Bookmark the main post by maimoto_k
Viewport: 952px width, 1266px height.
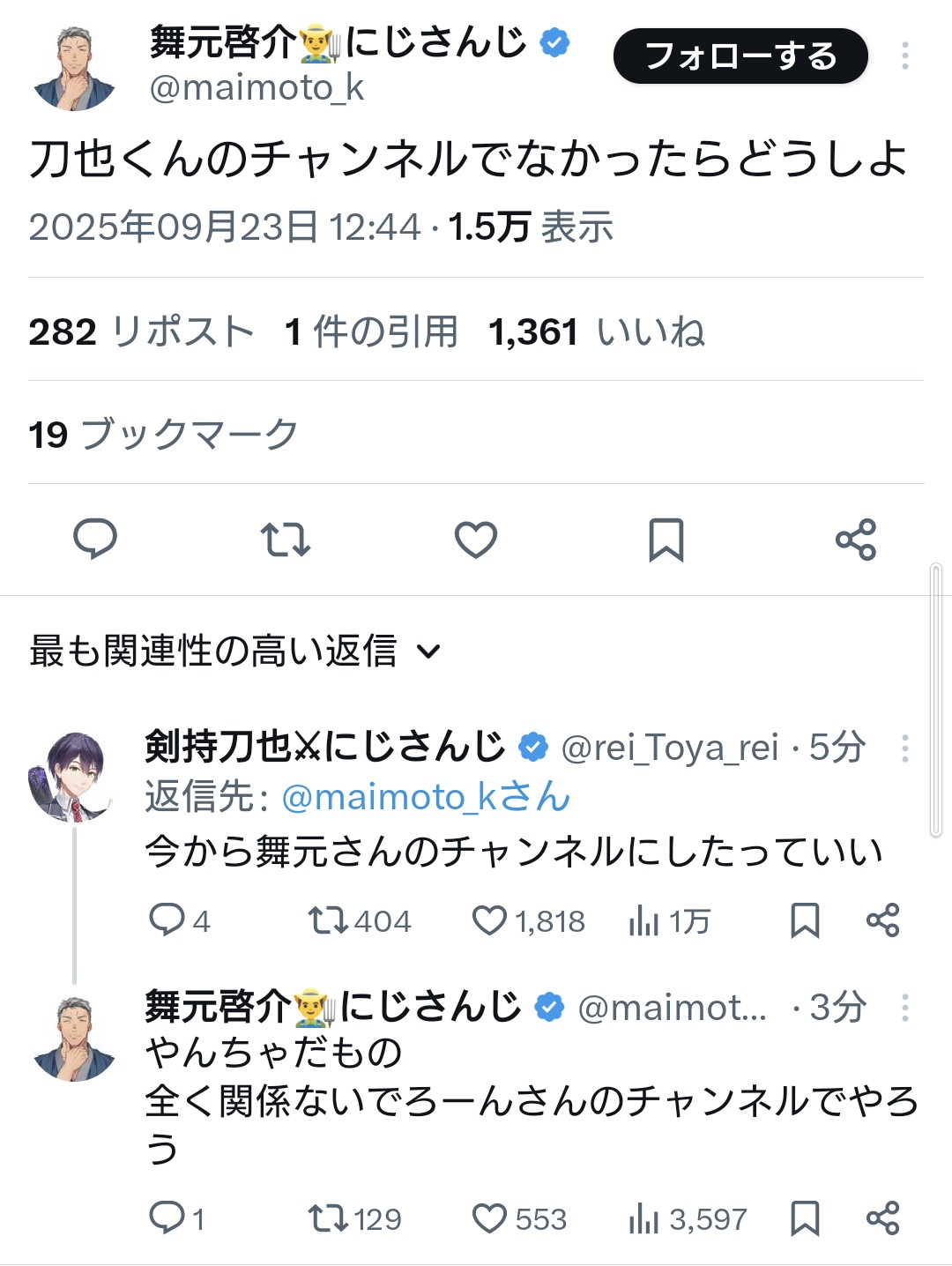(666, 540)
